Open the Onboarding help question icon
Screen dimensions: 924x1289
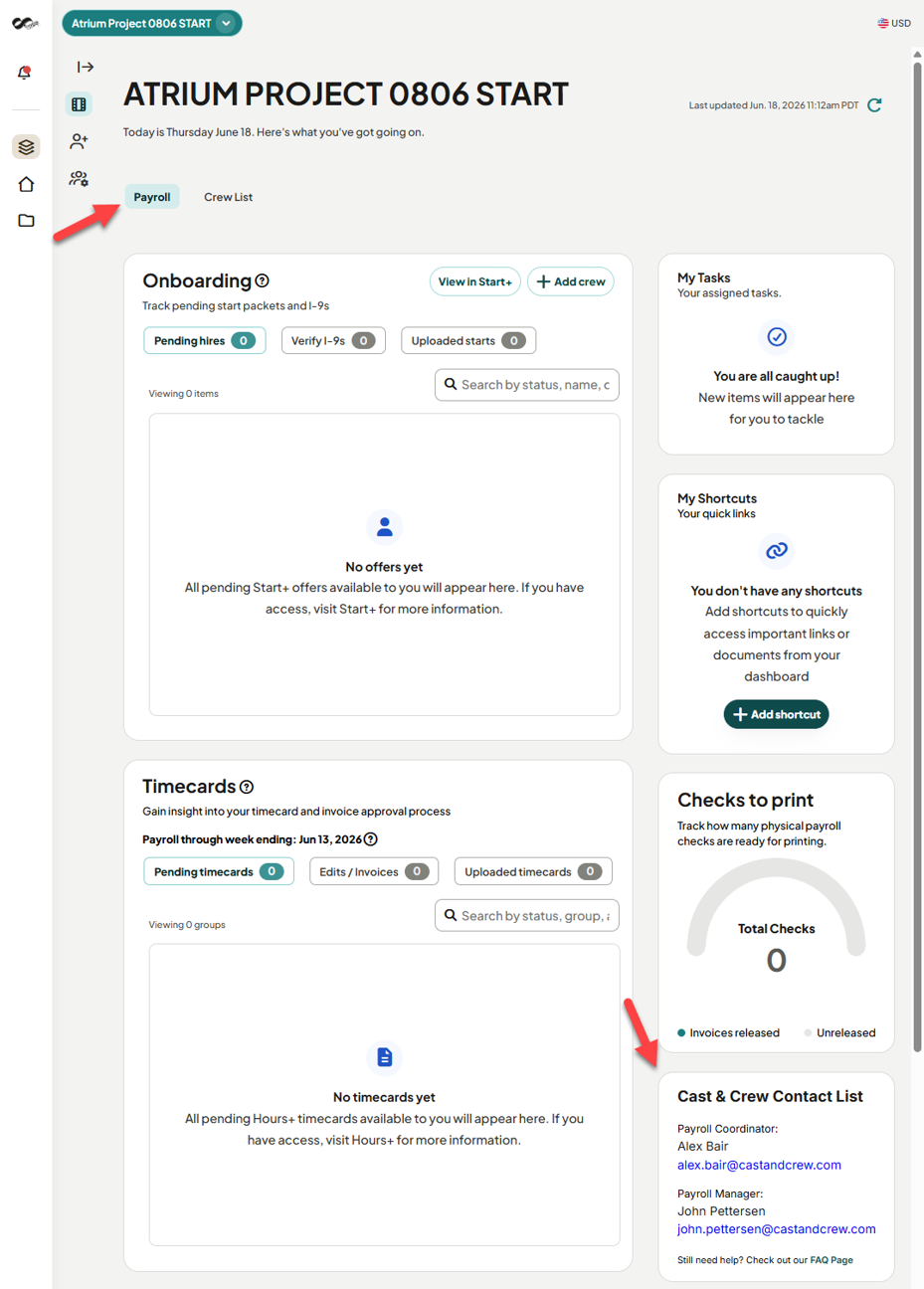click(263, 281)
